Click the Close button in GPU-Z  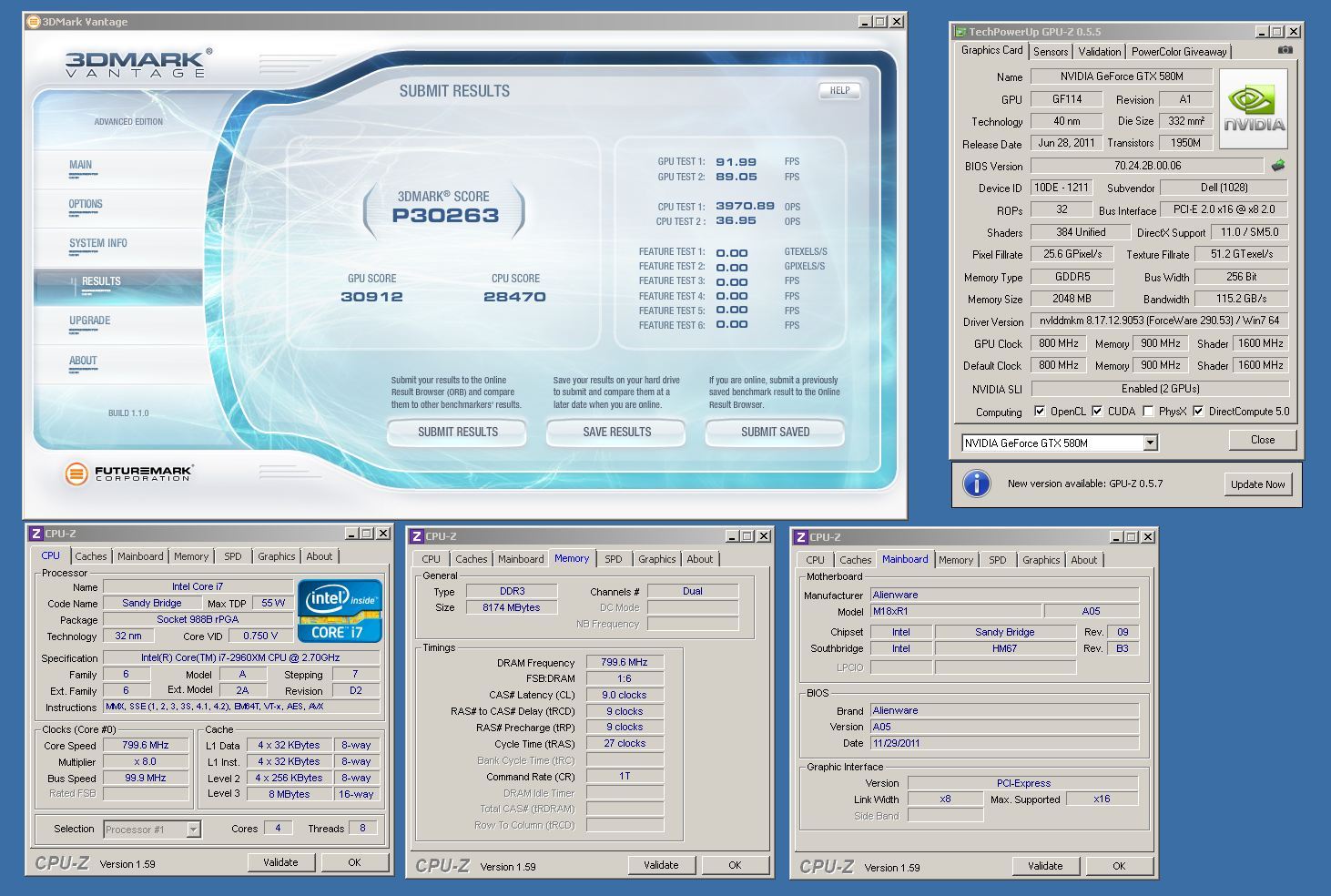click(1262, 440)
